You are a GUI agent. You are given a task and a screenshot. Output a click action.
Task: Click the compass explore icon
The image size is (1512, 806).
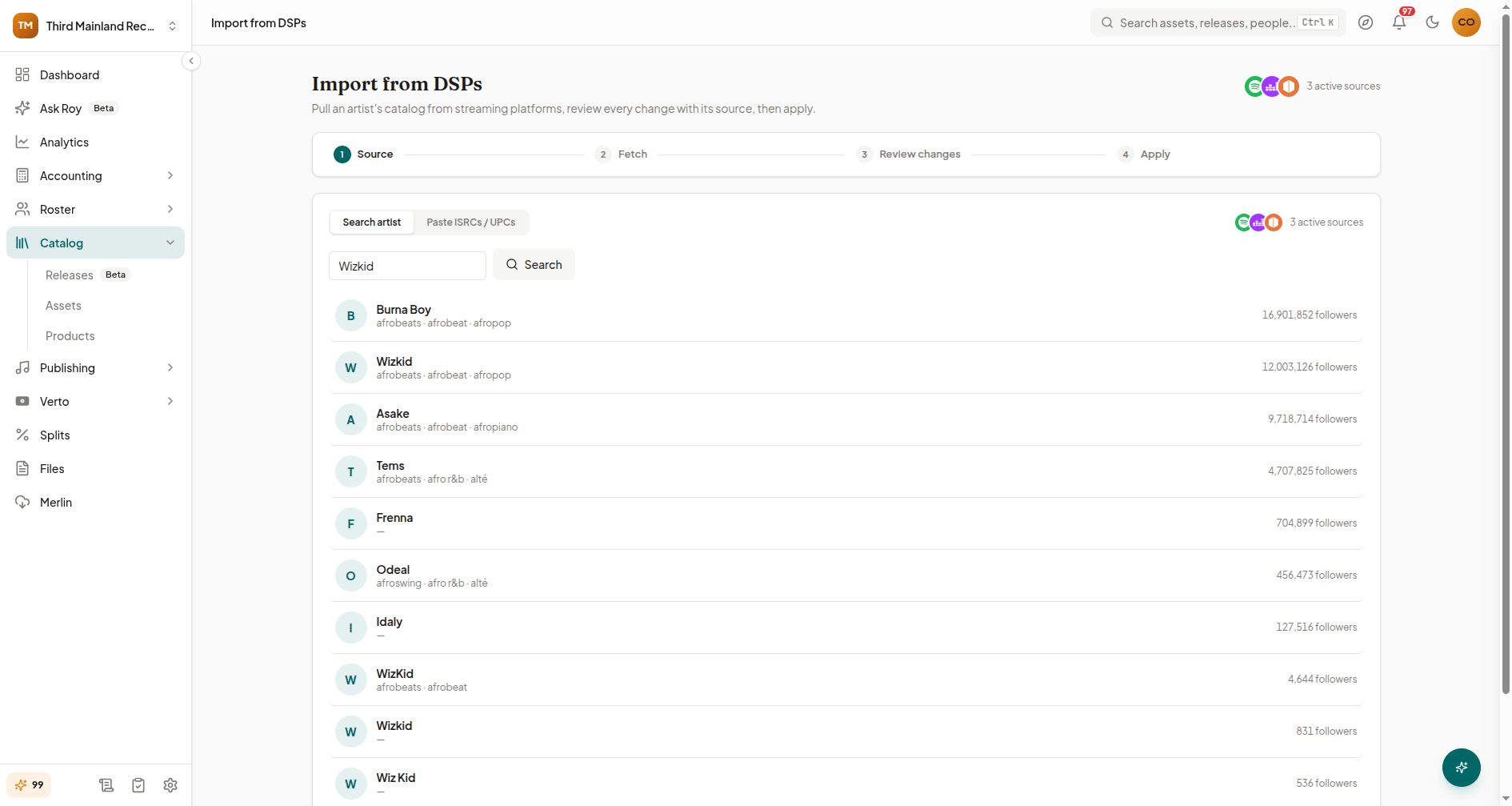(x=1366, y=22)
